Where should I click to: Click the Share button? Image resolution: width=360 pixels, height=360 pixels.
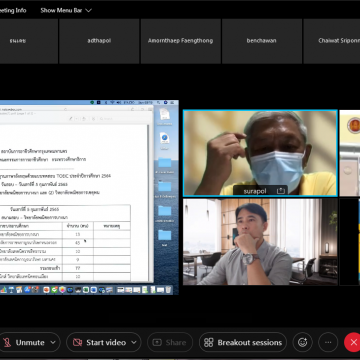[170, 342]
